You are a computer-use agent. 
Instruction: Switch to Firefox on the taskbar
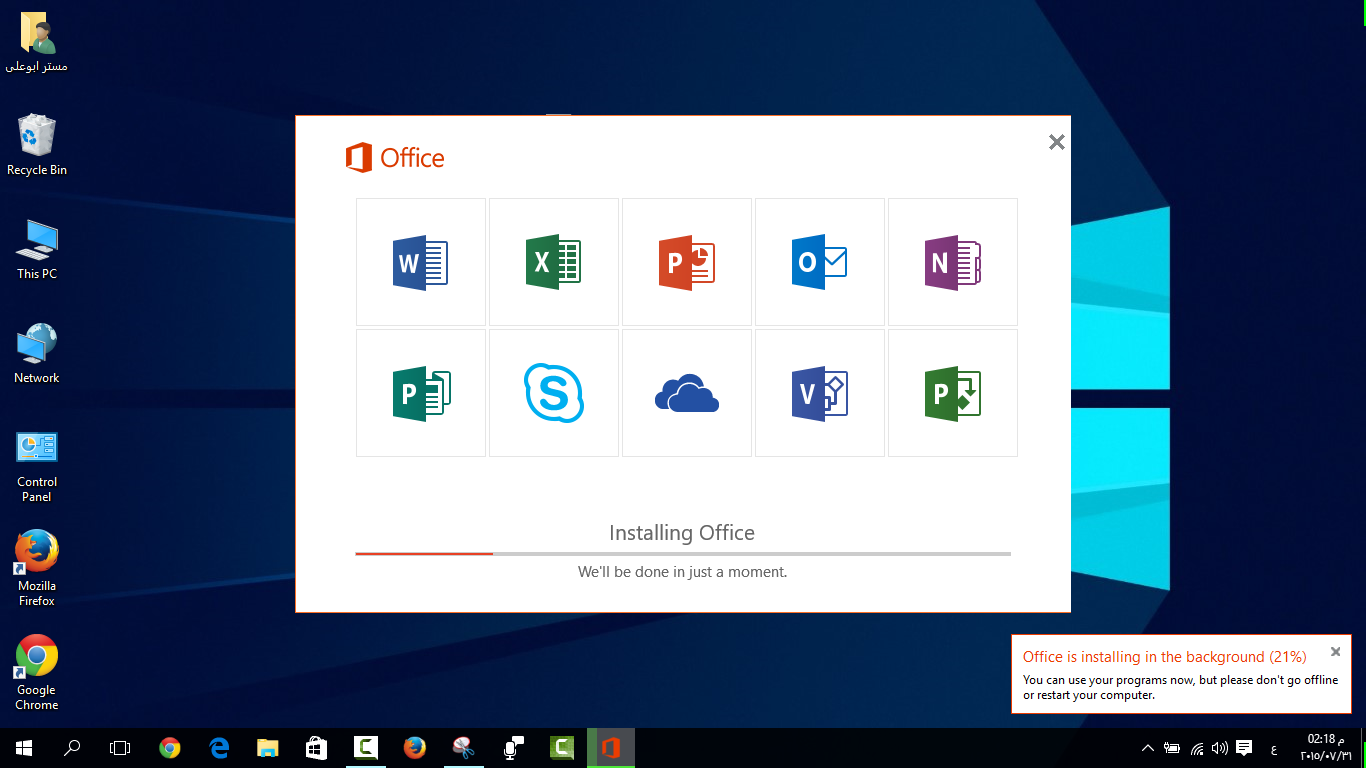coord(415,748)
